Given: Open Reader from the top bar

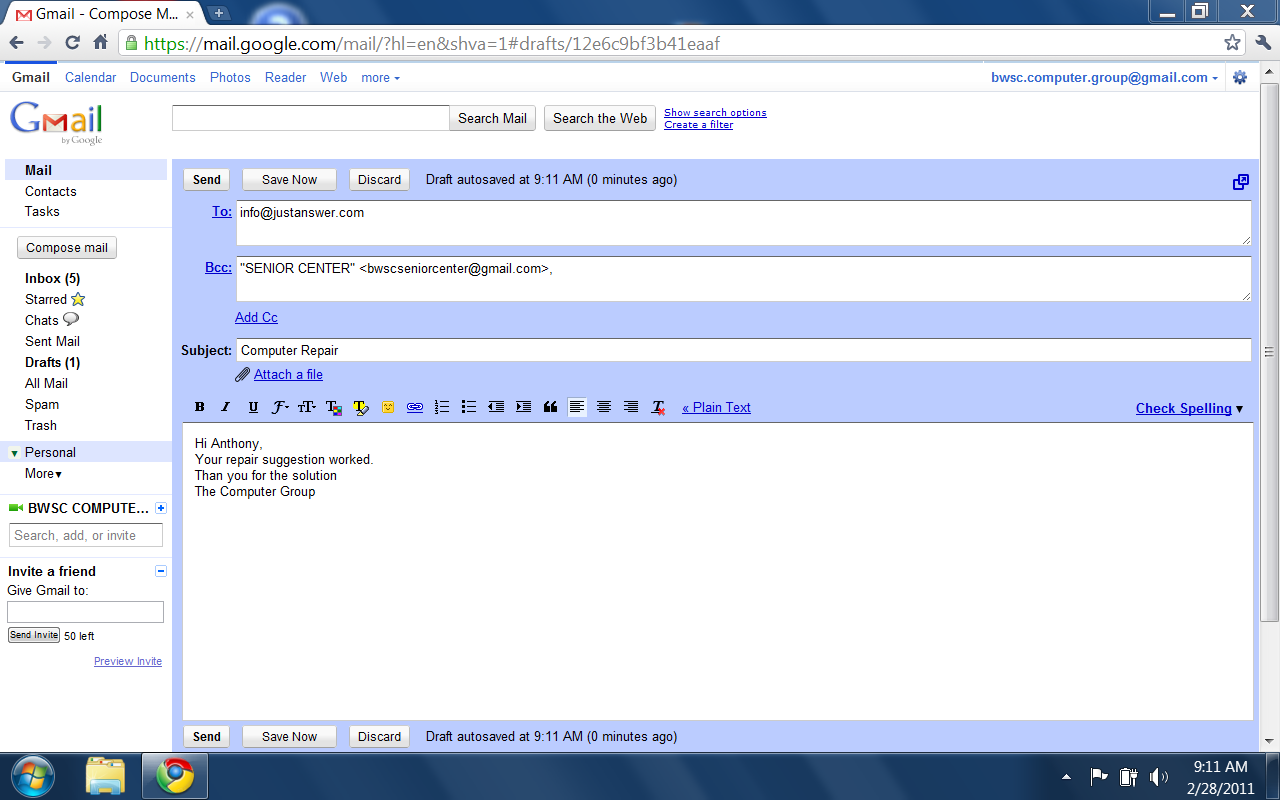Looking at the screenshot, I should pos(285,77).
